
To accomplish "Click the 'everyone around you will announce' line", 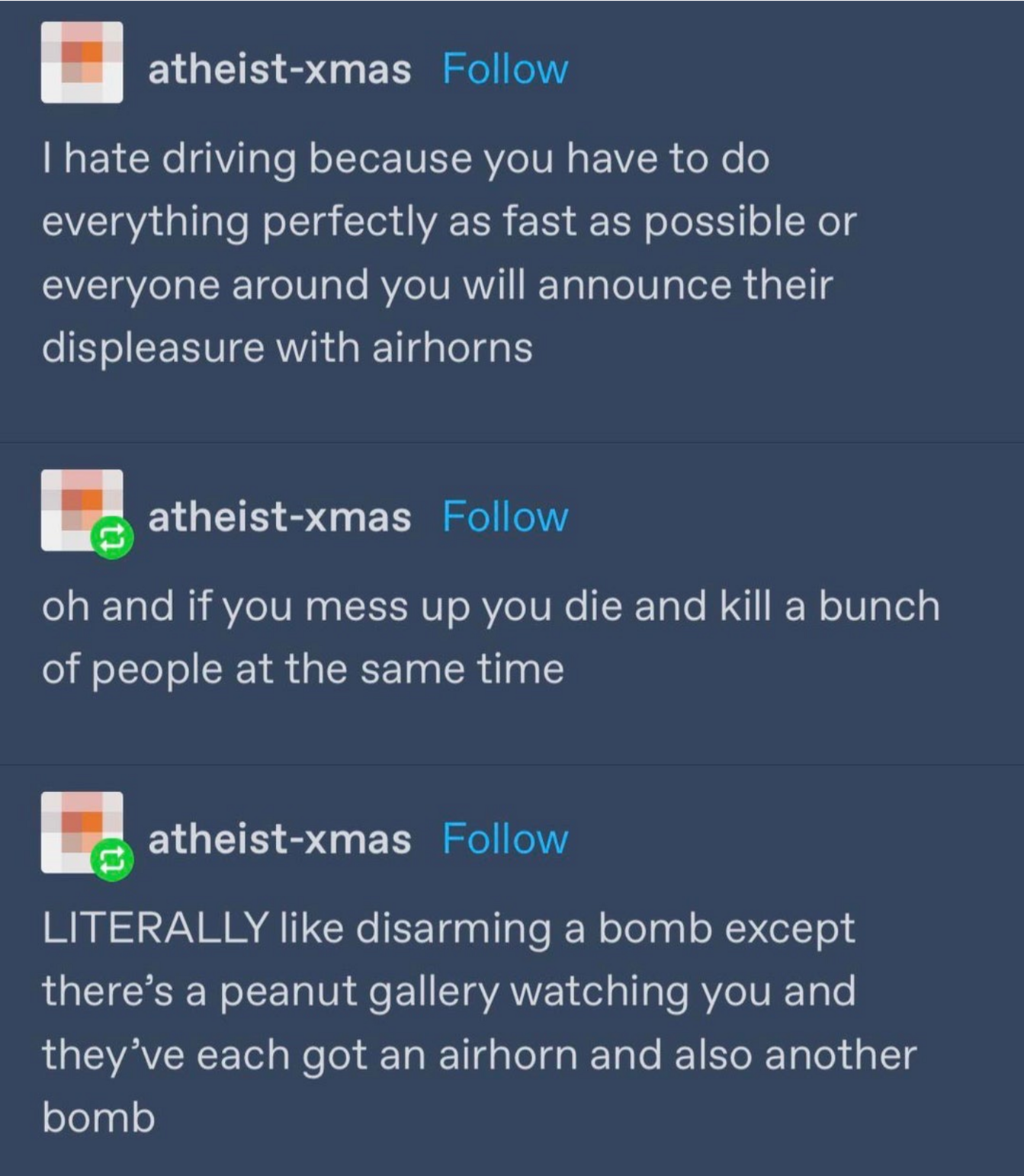I will 438,285.
